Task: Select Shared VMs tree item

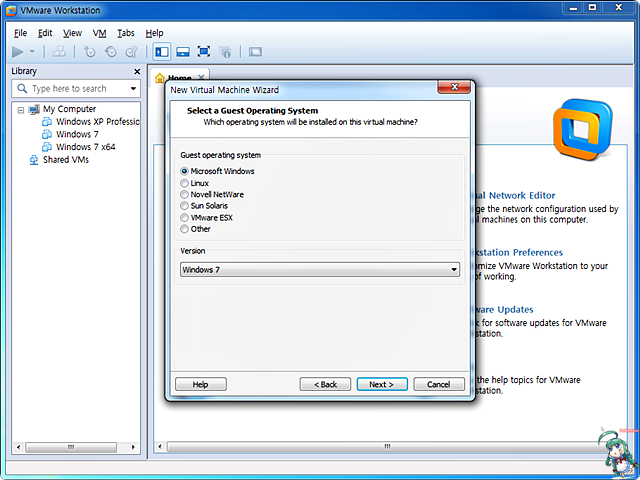Action: [x=66, y=160]
